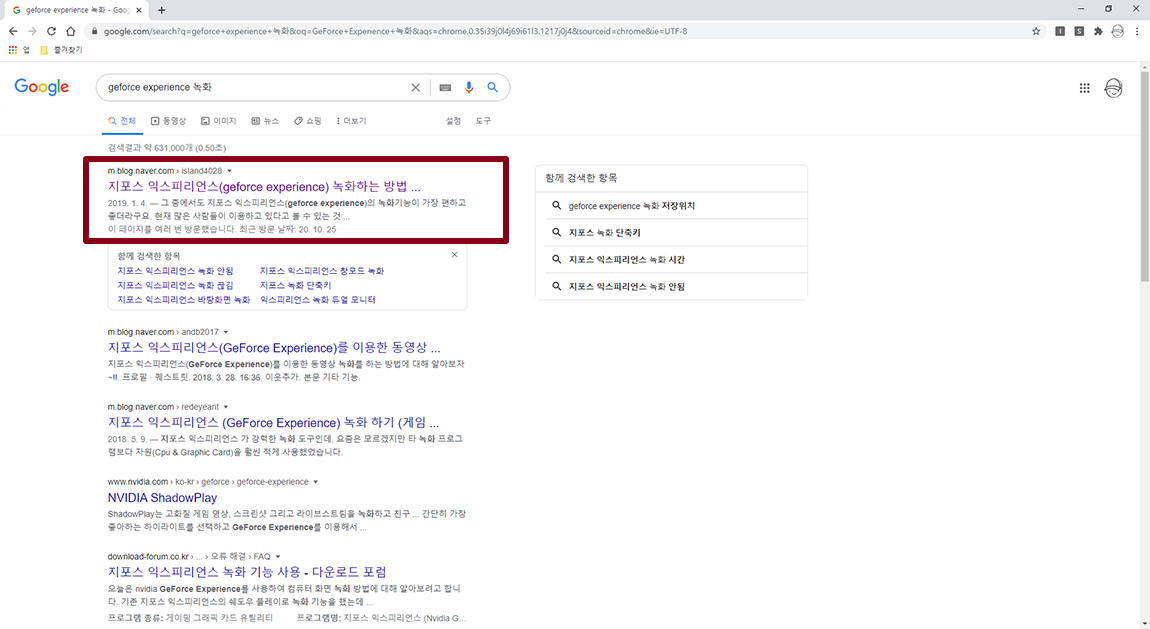Bookmark this page with the star icon
Image resolution: width=1150 pixels, height=629 pixels.
tap(1036, 32)
